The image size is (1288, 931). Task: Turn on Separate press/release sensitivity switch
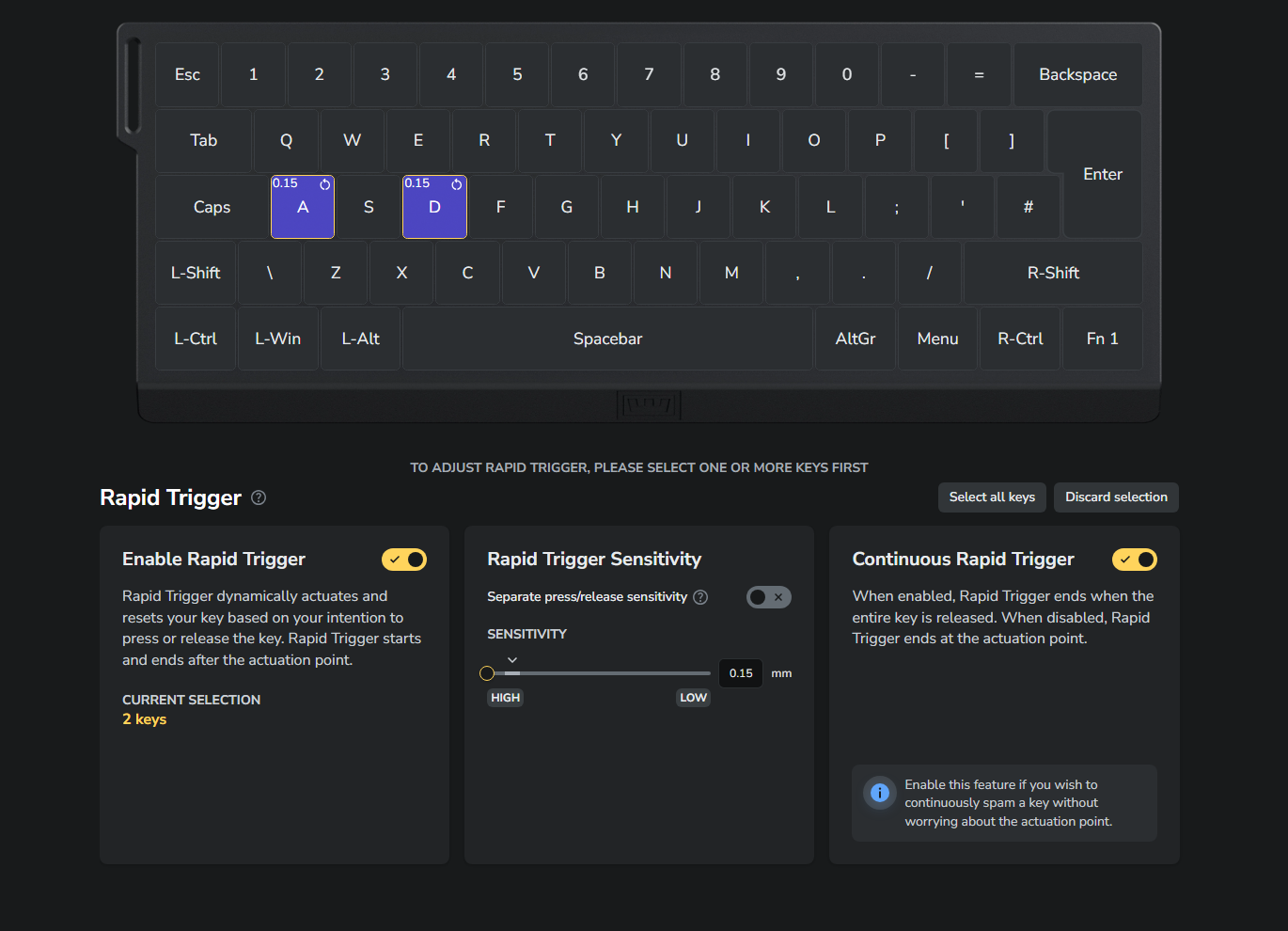(x=768, y=597)
